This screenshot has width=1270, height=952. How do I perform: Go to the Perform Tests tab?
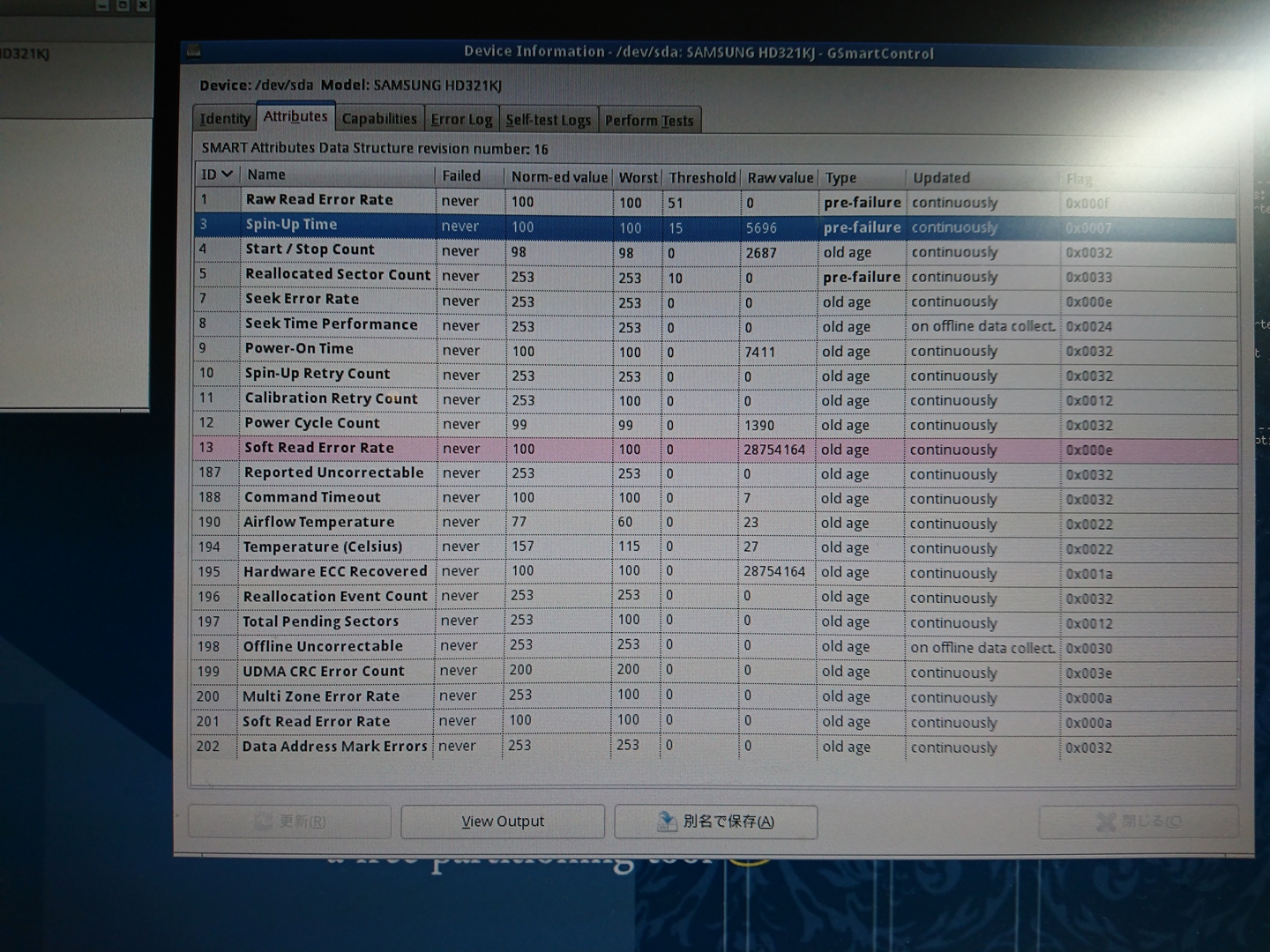649,121
